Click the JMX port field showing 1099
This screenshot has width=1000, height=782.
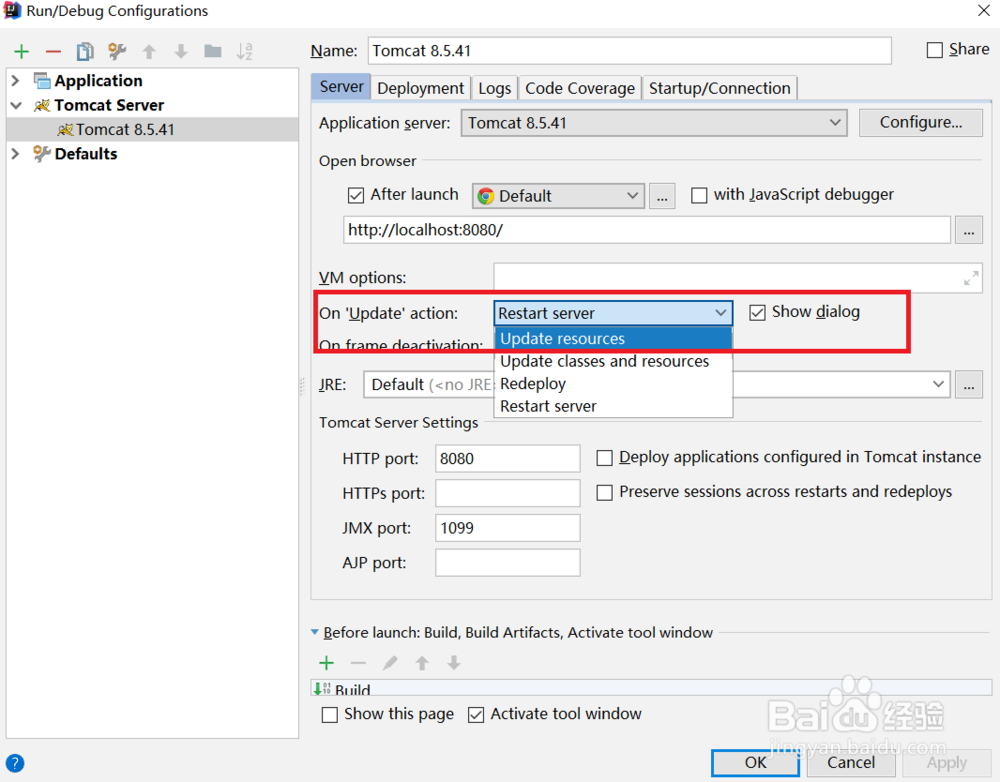[x=508, y=528]
